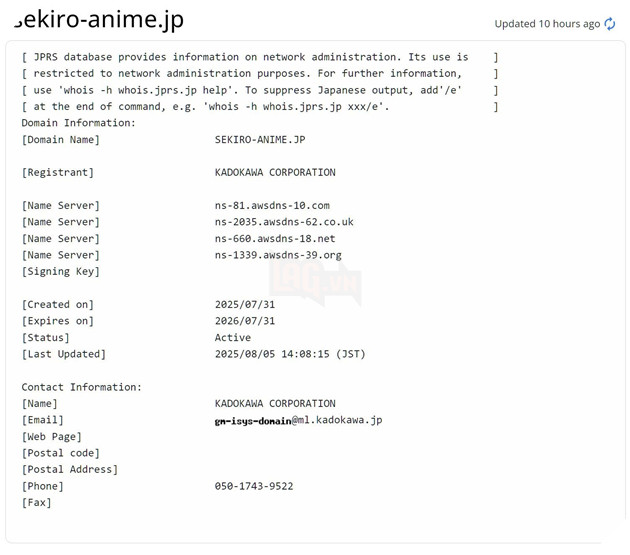Image resolution: width=630 pixels, height=555 pixels.
Task: Click the phone number 050-1743-9522
Action: pyautogui.click(x=254, y=486)
